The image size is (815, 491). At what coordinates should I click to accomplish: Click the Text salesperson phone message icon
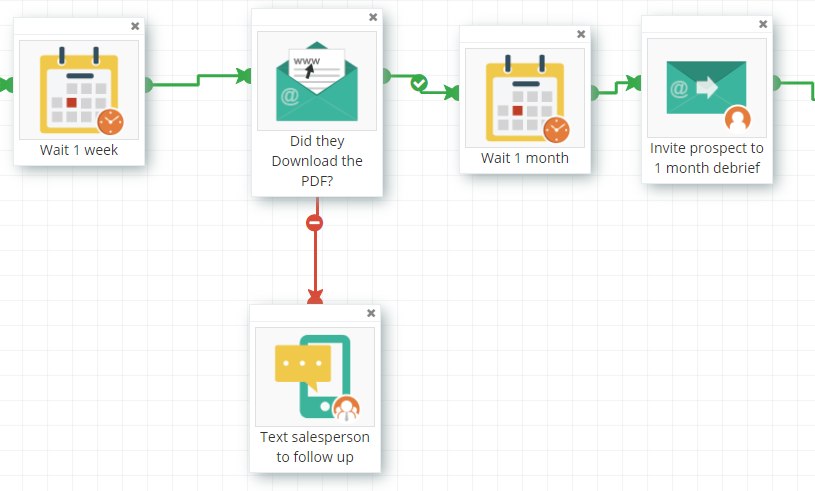pyautogui.click(x=314, y=376)
